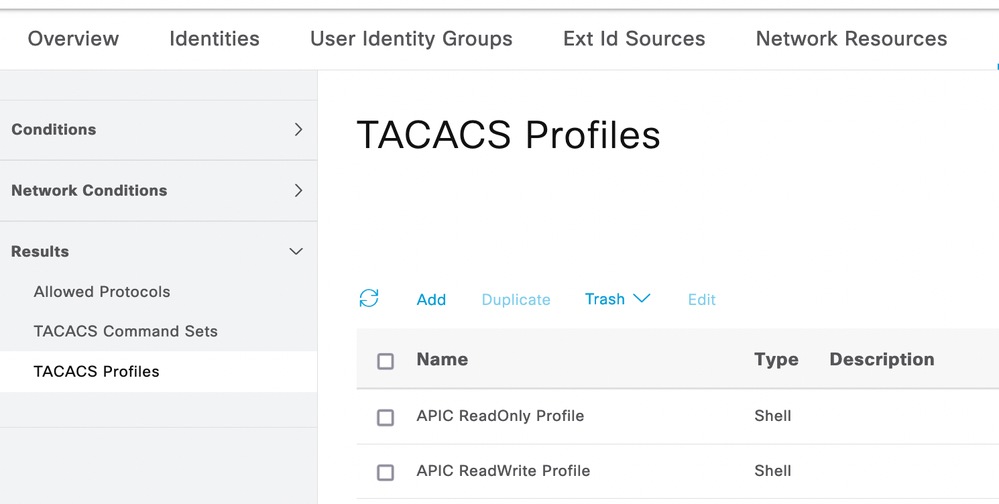Click the Duplicate button
The height and width of the screenshot is (504, 999).
pyautogui.click(x=516, y=299)
